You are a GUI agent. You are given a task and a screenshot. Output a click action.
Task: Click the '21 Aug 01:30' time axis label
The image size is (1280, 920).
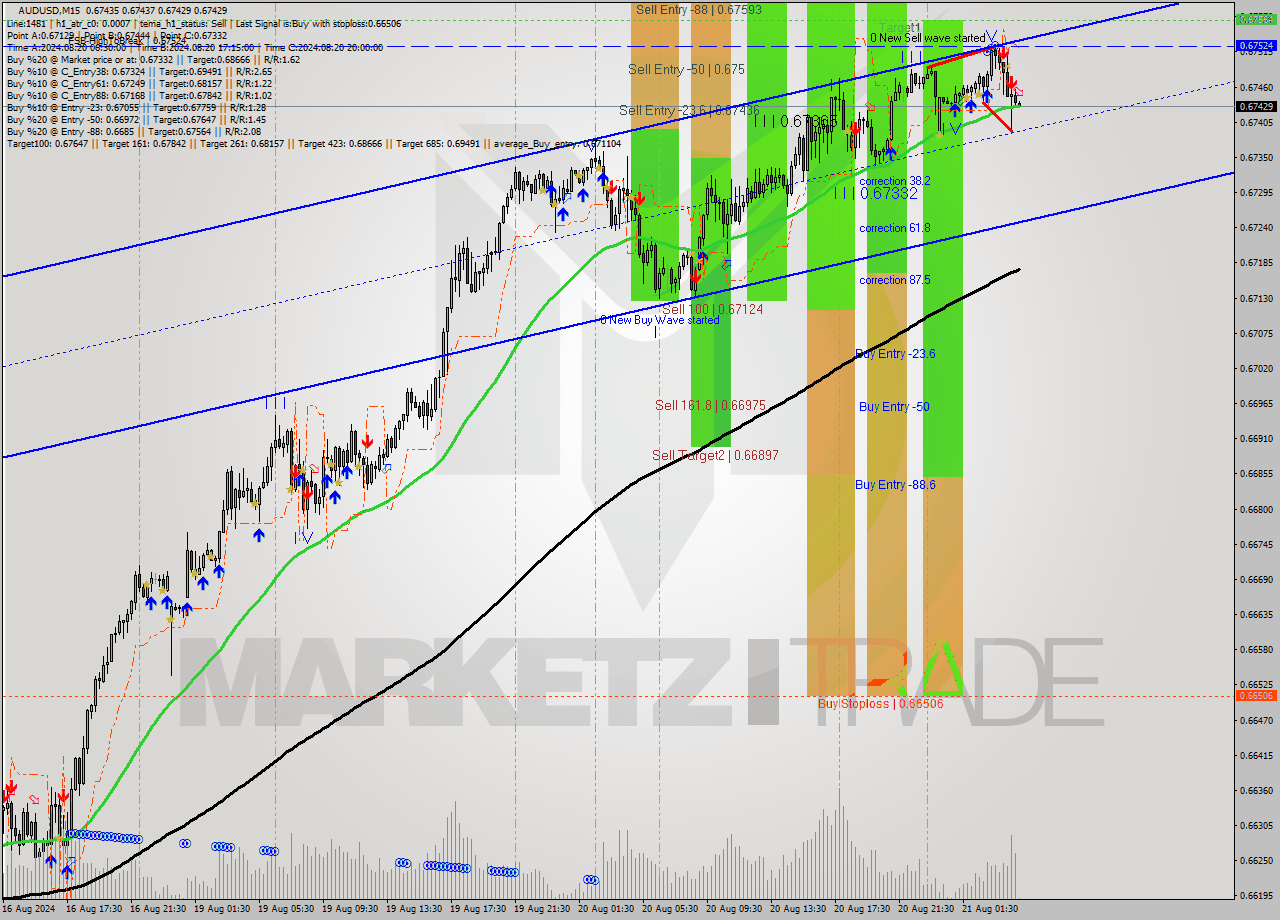click(992, 909)
